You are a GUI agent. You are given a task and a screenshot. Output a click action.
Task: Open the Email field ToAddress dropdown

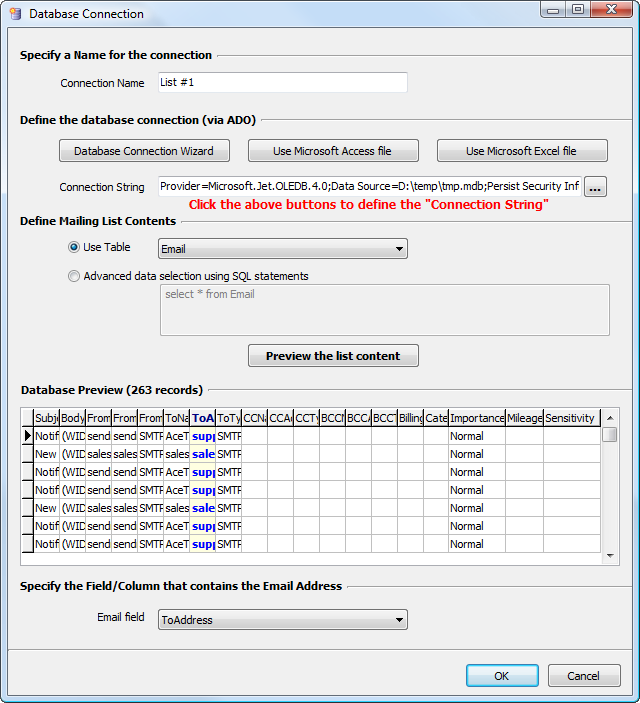(283, 620)
